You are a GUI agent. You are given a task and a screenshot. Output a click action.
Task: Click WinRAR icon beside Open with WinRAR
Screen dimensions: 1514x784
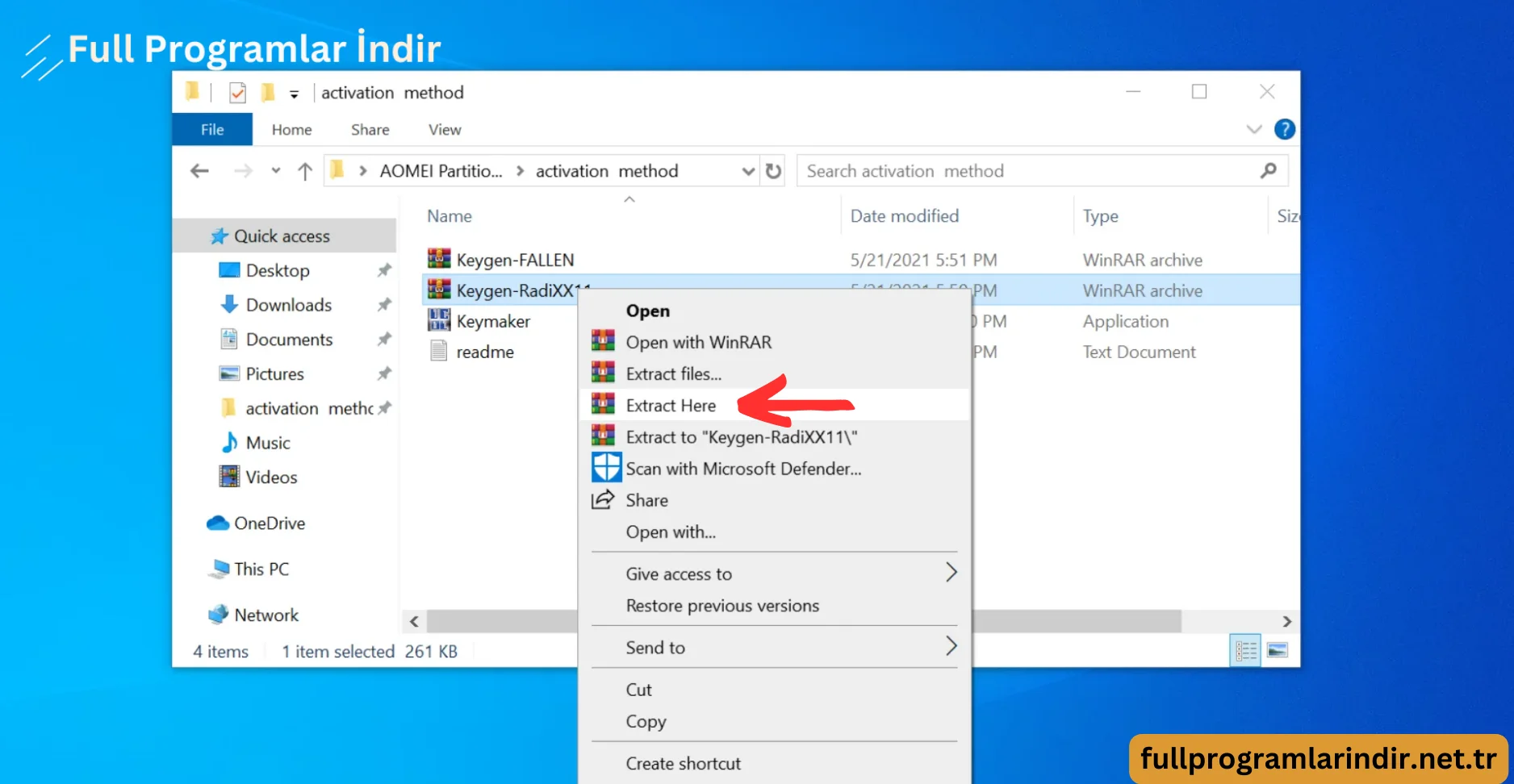pyautogui.click(x=603, y=341)
